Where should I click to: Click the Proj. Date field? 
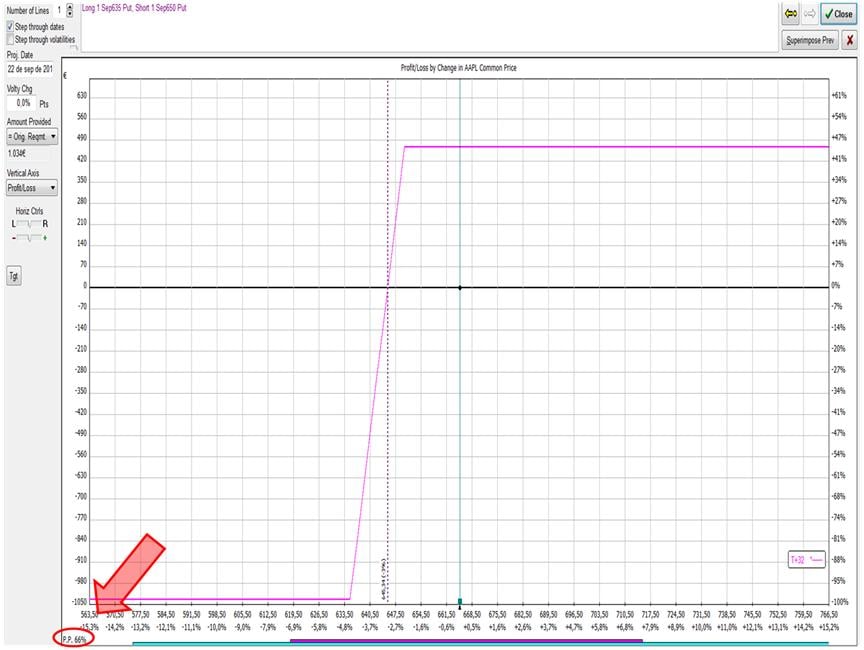click(30, 69)
